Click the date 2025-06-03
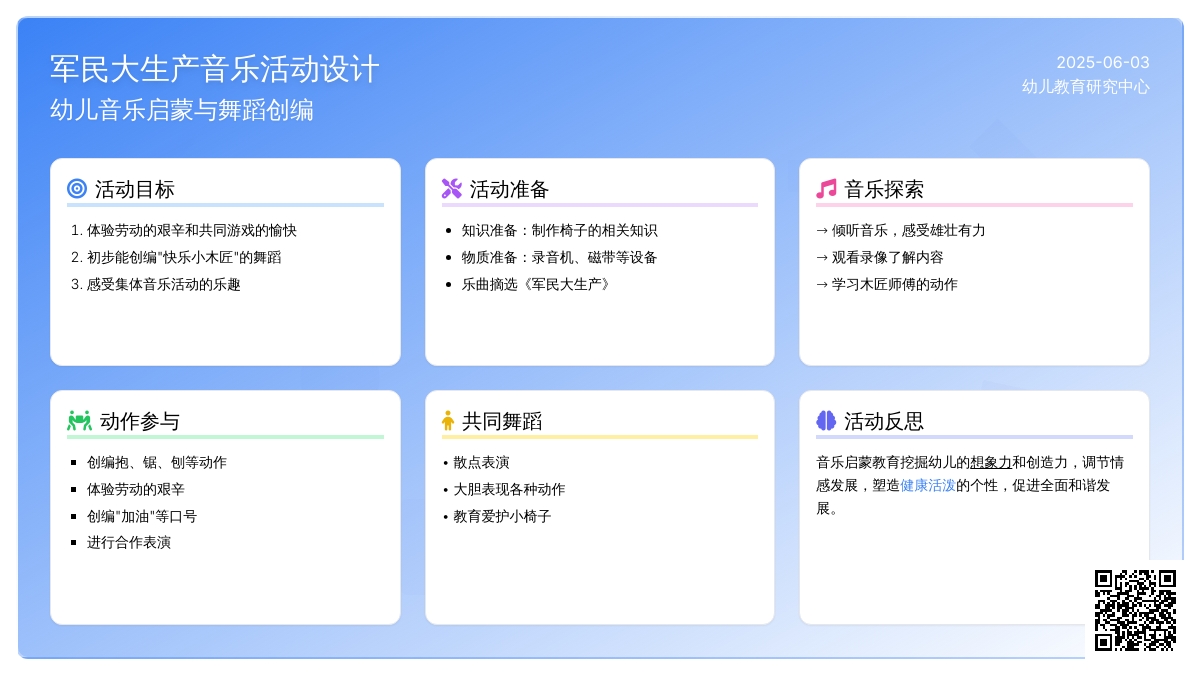 coord(1103,62)
